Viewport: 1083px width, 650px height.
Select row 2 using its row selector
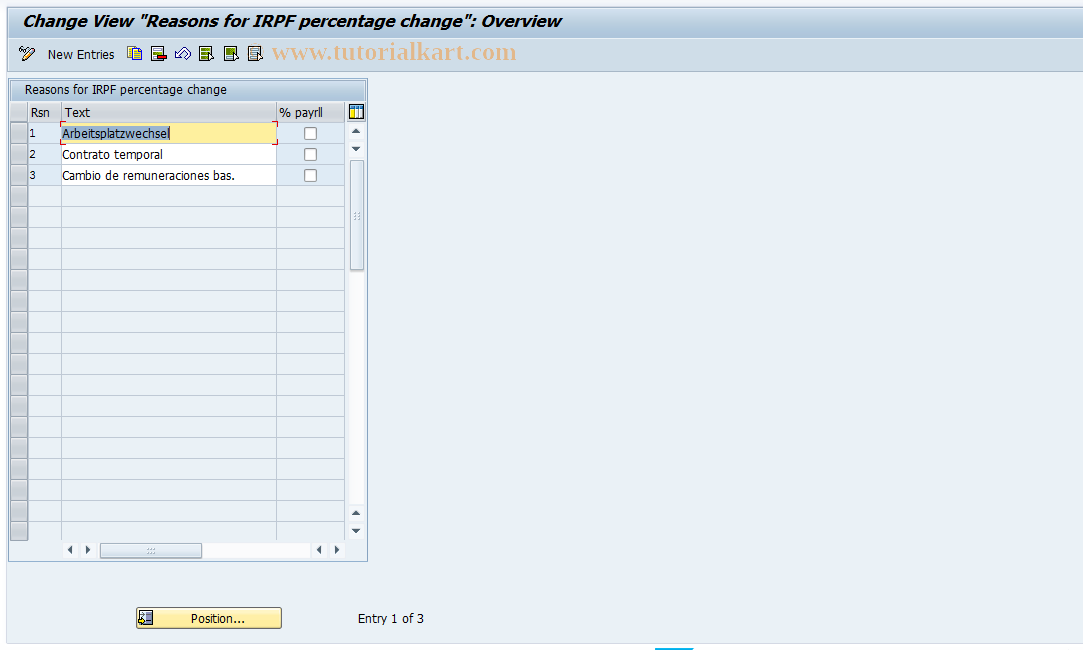tap(19, 155)
